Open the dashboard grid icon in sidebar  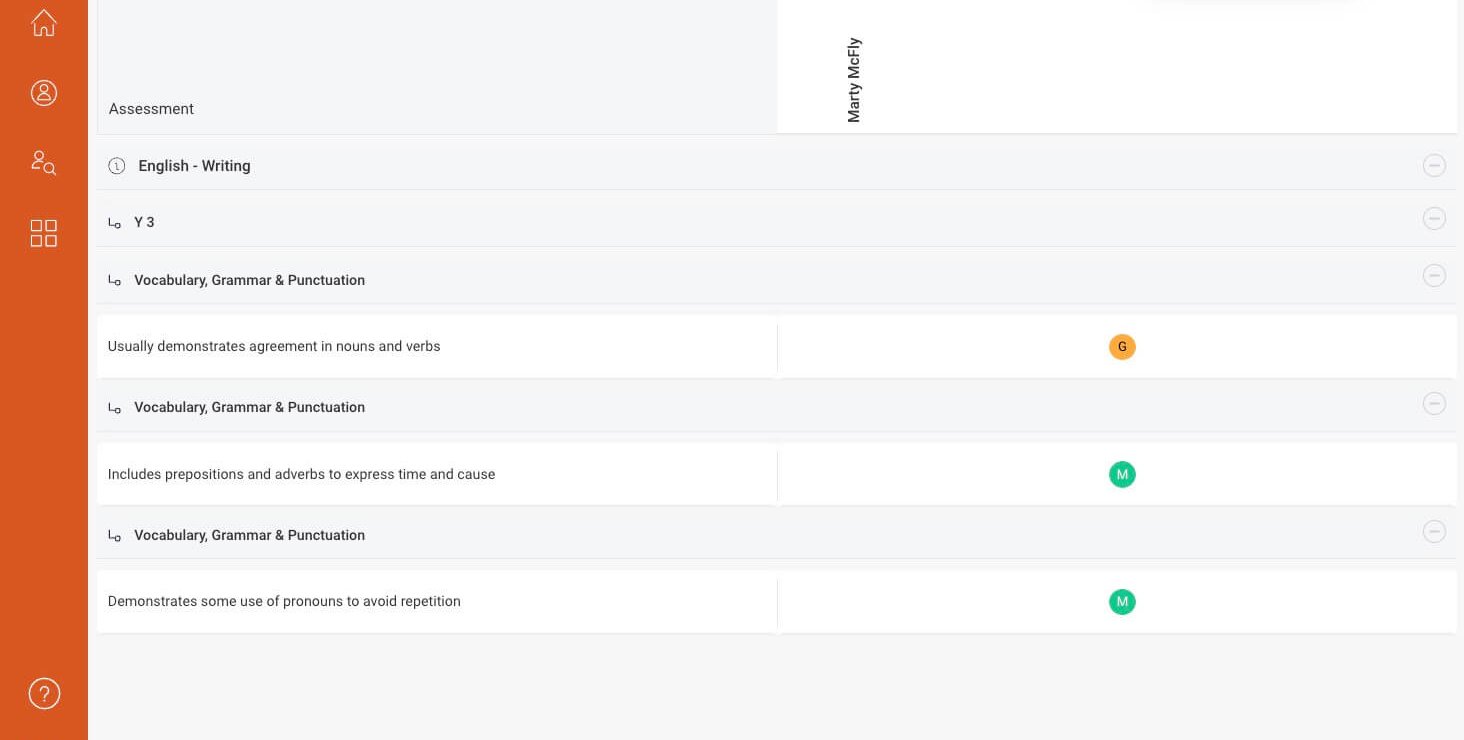44,233
